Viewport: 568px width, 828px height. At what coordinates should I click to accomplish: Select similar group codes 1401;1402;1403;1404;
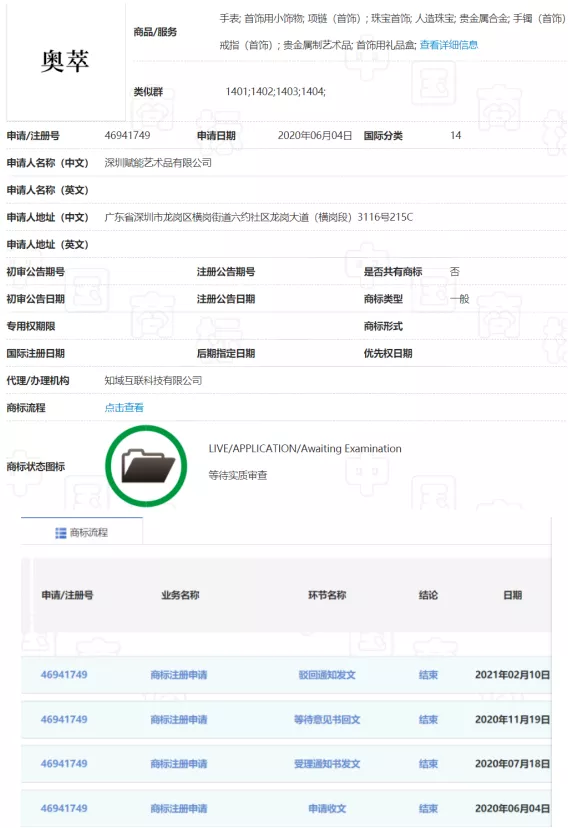click(x=276, y=91)
